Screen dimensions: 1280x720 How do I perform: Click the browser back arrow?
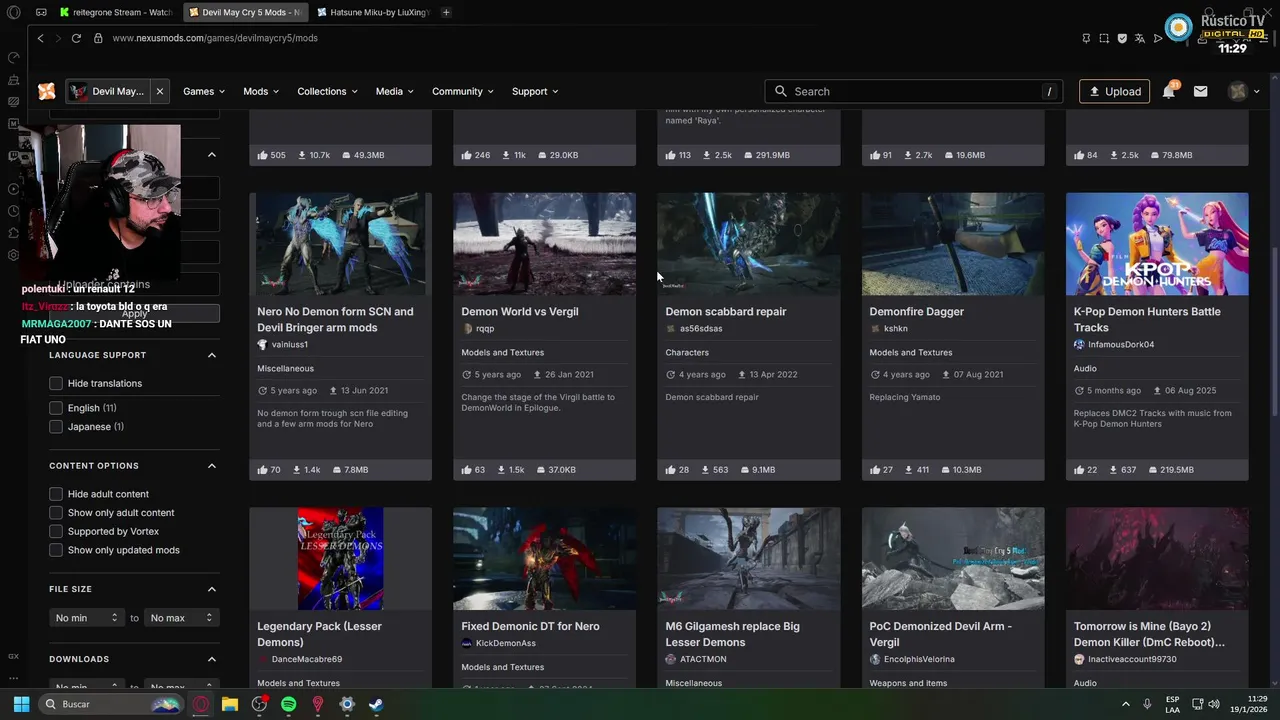[40, 38]
